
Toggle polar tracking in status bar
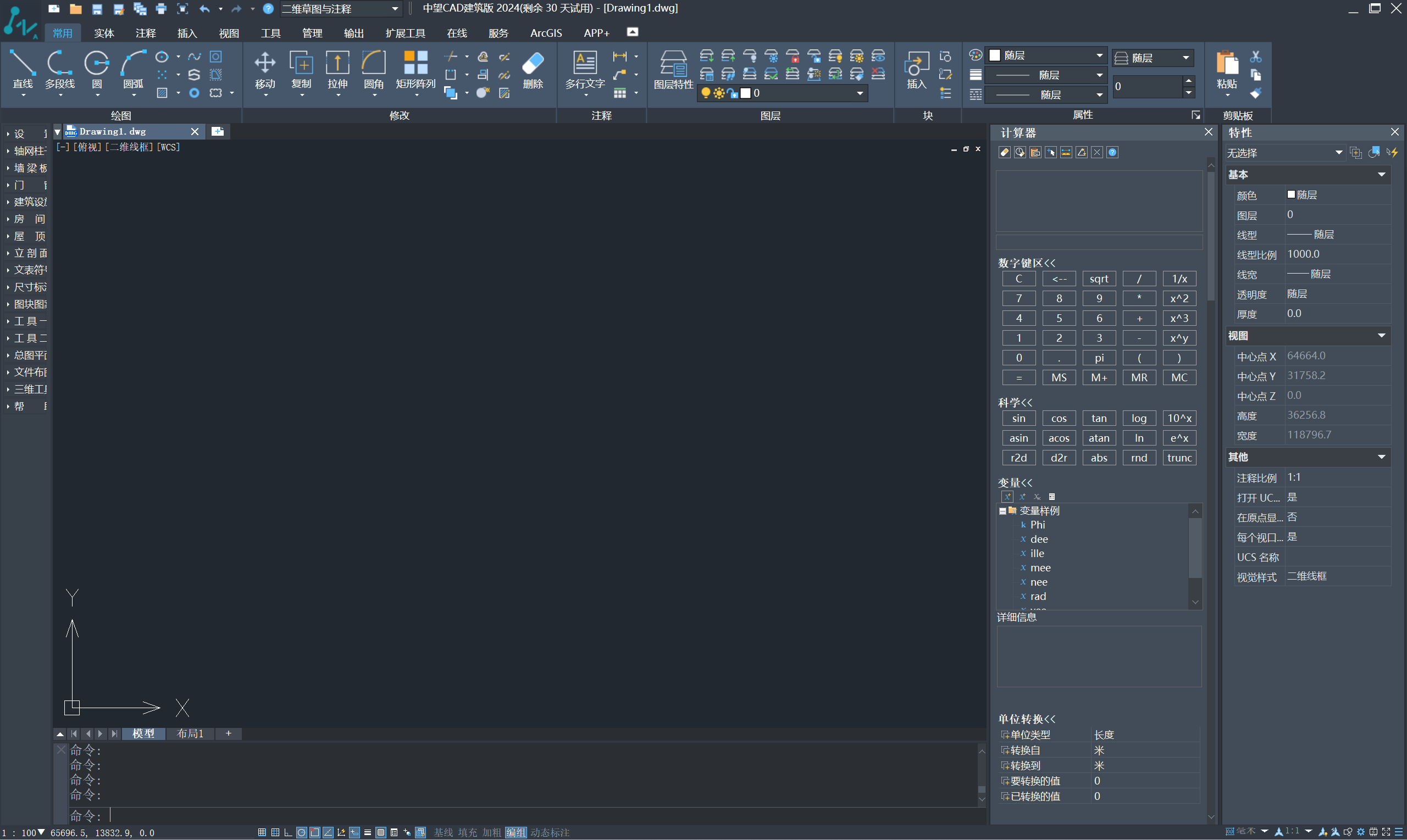(301, 832)
